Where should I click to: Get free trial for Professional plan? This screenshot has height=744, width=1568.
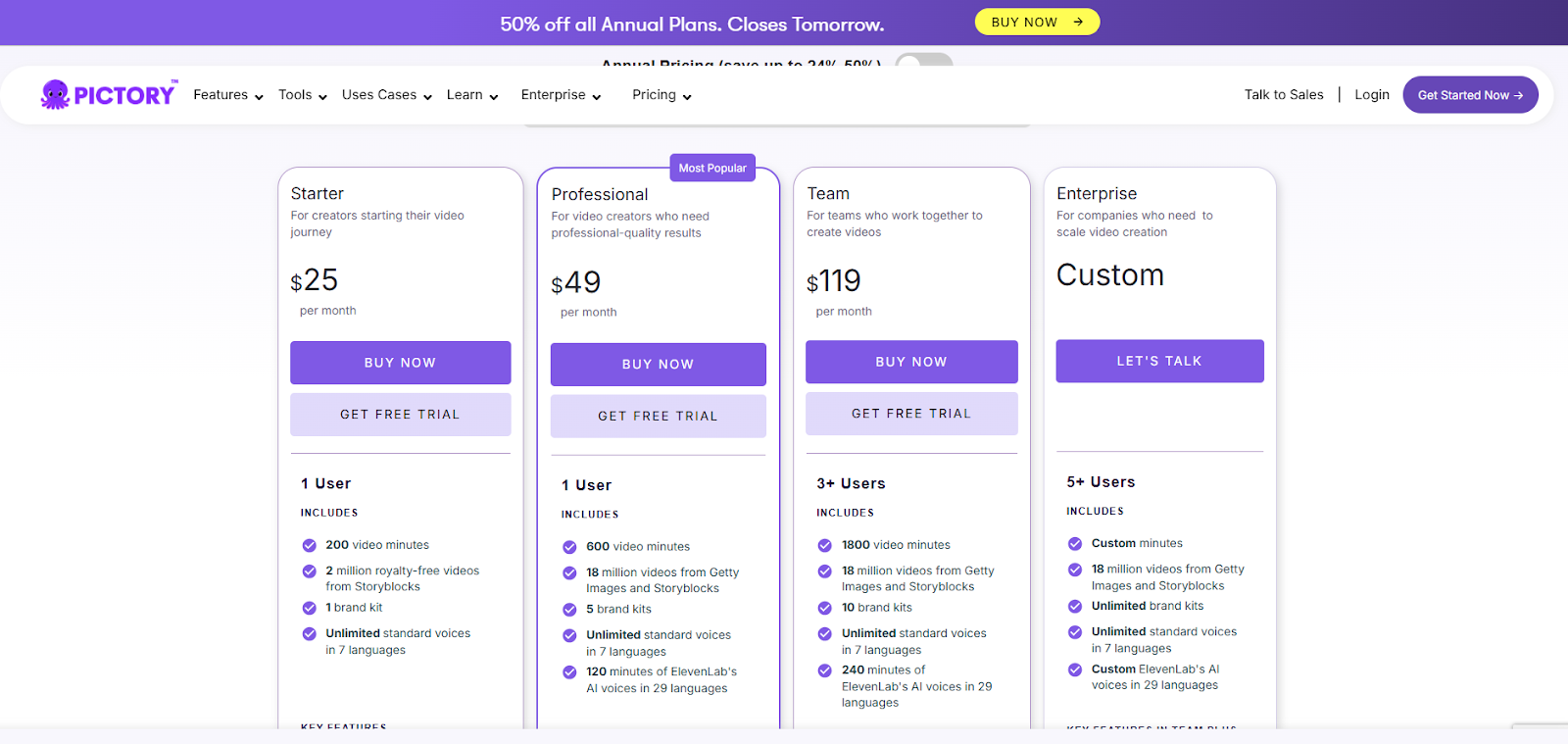[x=658, y=417]
